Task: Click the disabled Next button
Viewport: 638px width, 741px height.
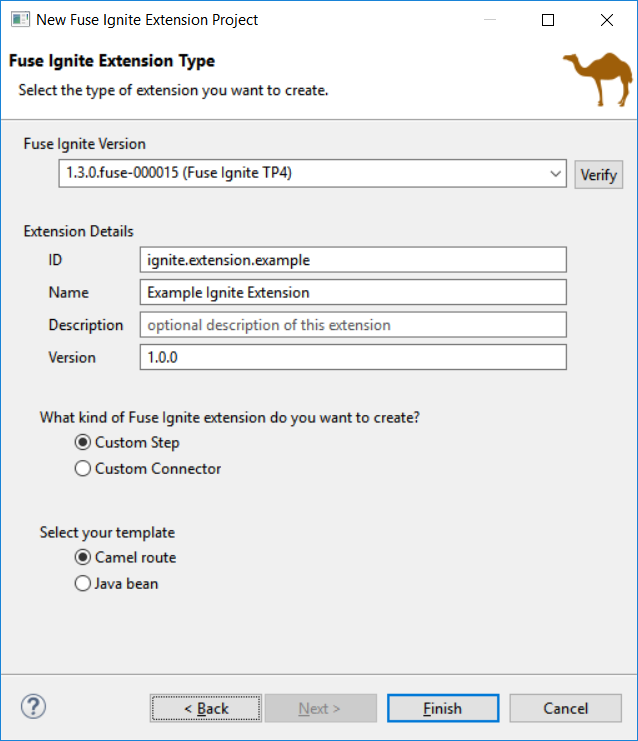Action: 319,708
